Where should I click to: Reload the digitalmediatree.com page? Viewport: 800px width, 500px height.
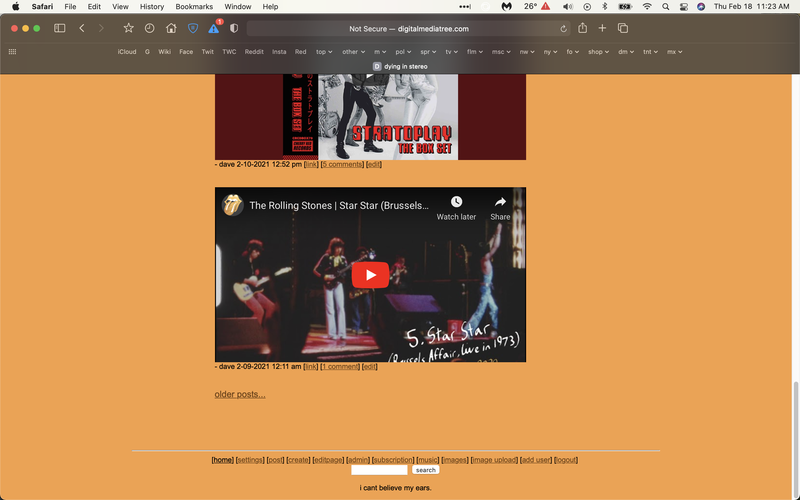click(563, 29)
